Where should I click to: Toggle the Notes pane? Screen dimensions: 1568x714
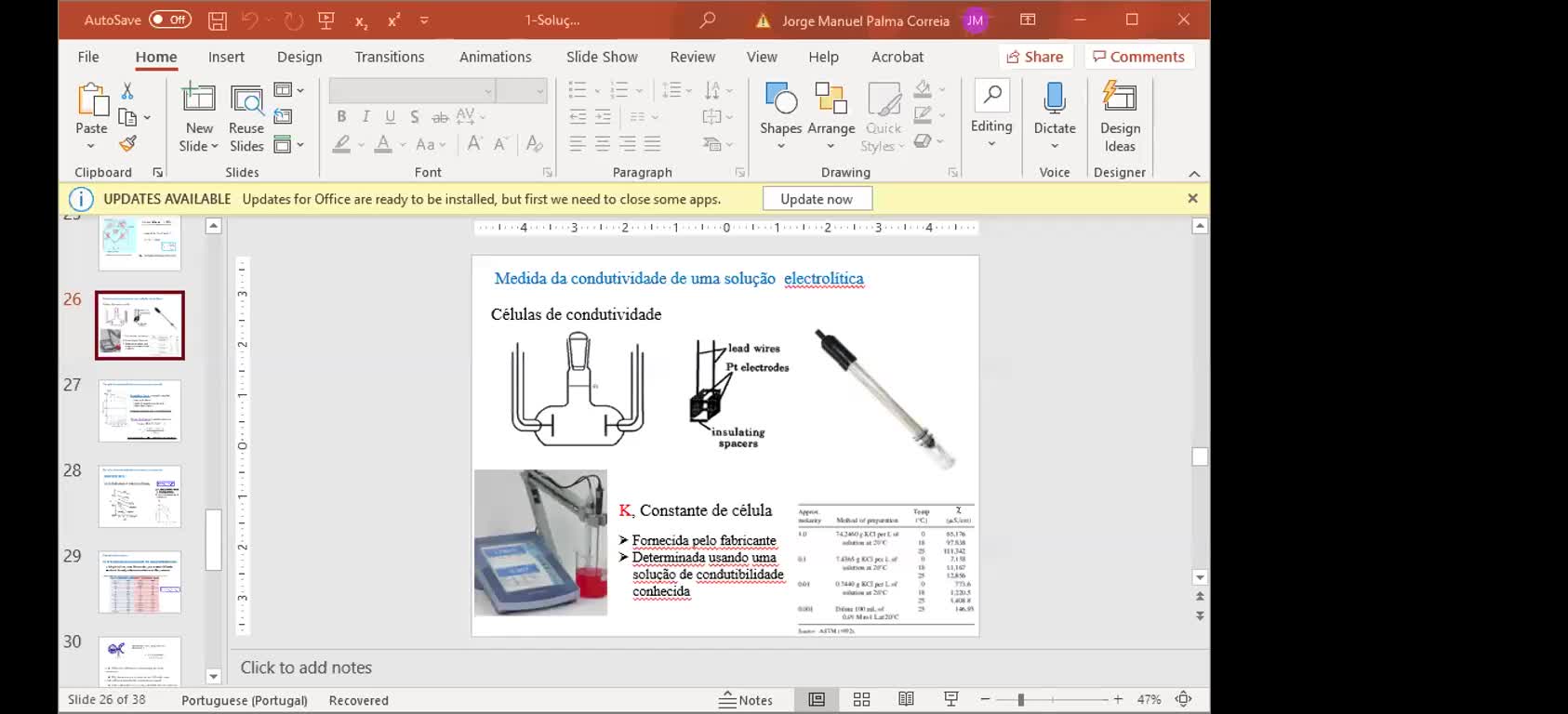(746, 700)
